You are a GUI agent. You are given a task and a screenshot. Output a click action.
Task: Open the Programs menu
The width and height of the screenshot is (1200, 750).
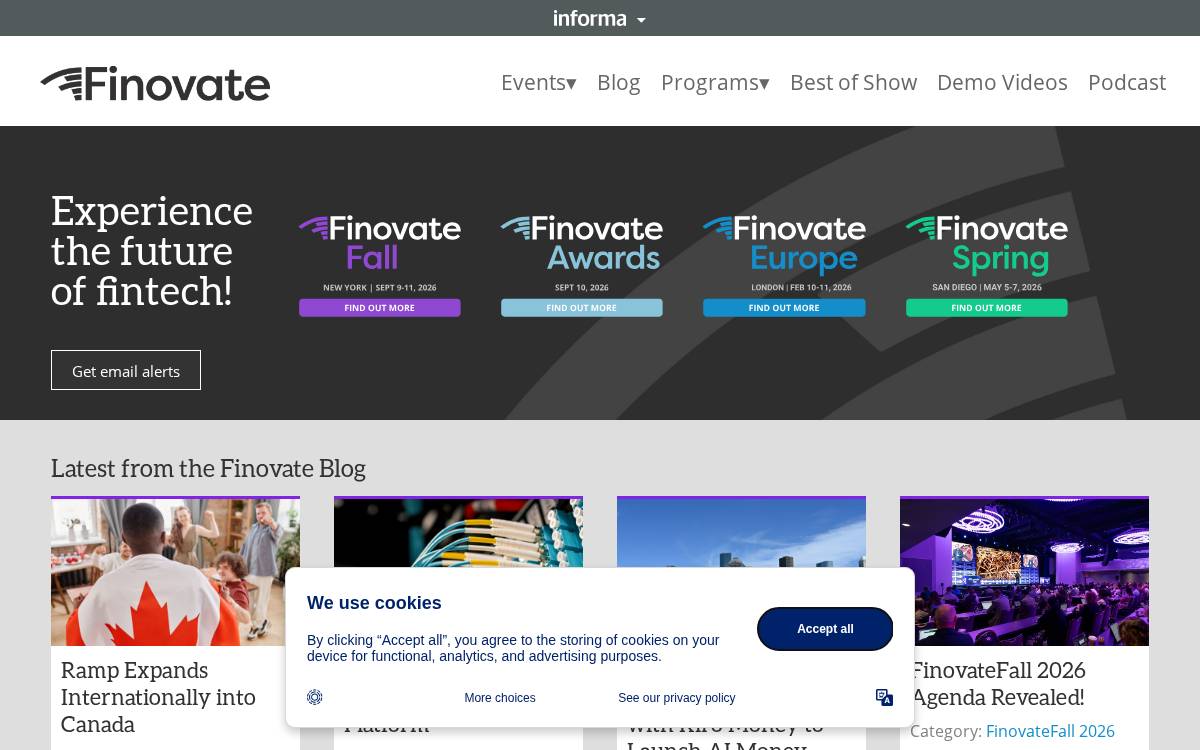pyautogui.click(x=715, y=82)
